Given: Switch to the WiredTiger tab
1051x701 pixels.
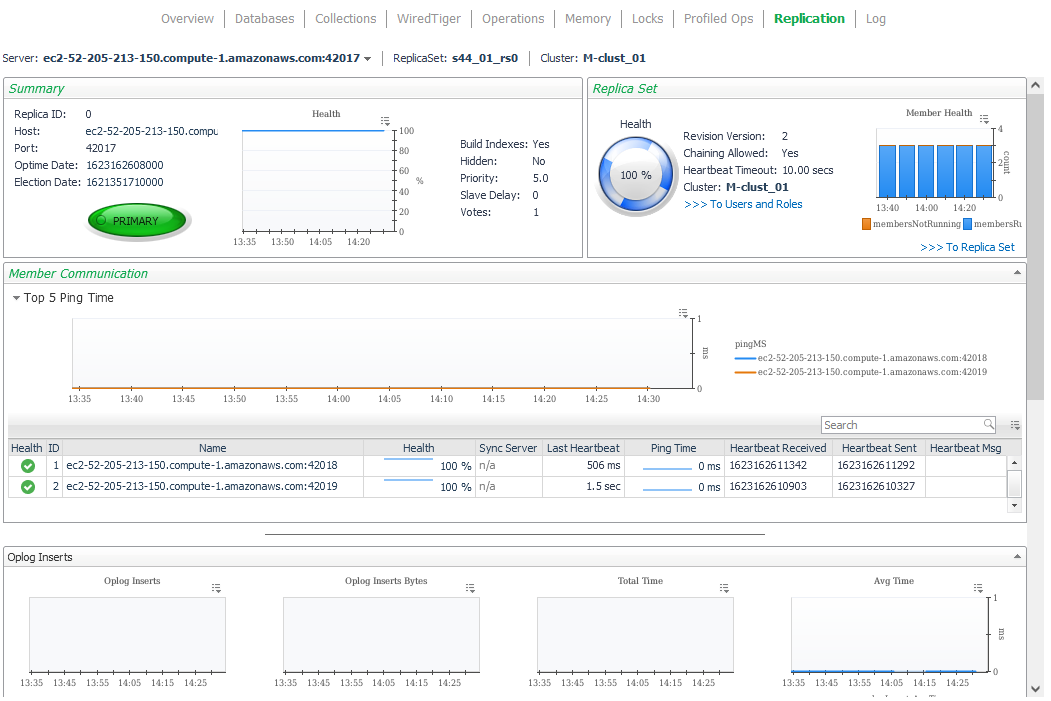Looking at the screenshot, I should click(x=429, y=19).
